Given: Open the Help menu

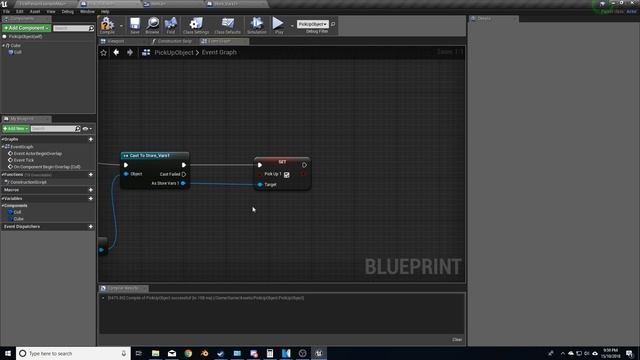Looking at the screenshot, I should click(x=105, y=12).
